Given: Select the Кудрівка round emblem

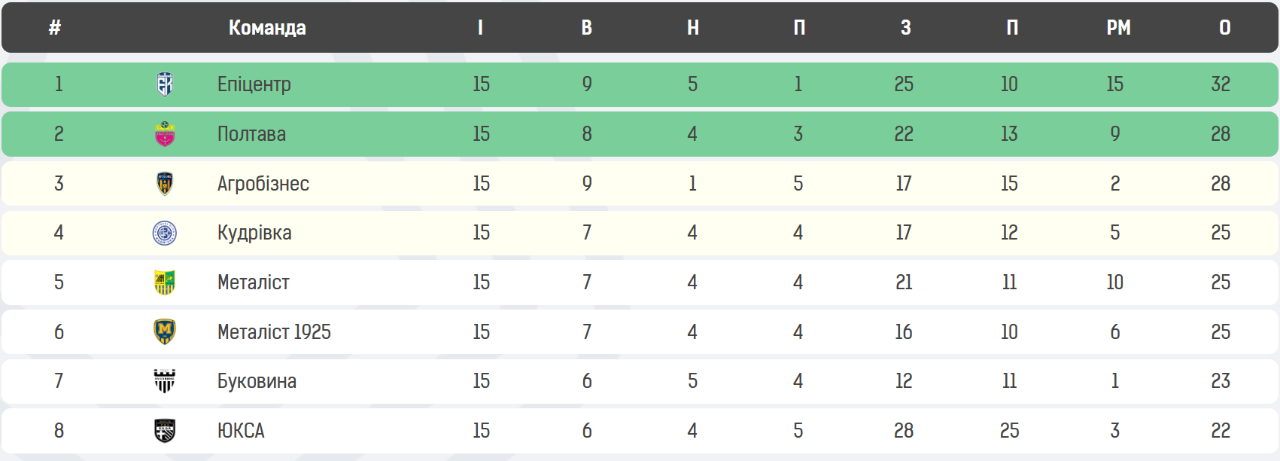Looking at the screenshot, I should (x=165, y=233).
